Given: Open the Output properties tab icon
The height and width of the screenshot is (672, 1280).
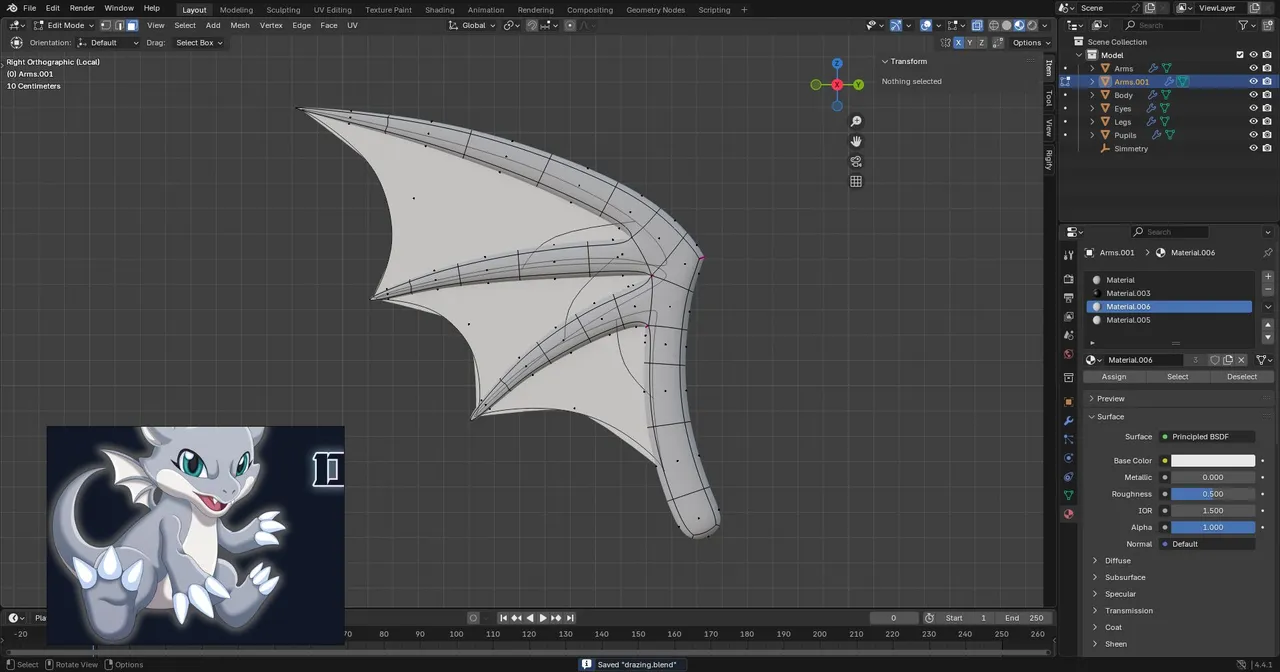Looking at the screenshot, I should click(1068, 298).
